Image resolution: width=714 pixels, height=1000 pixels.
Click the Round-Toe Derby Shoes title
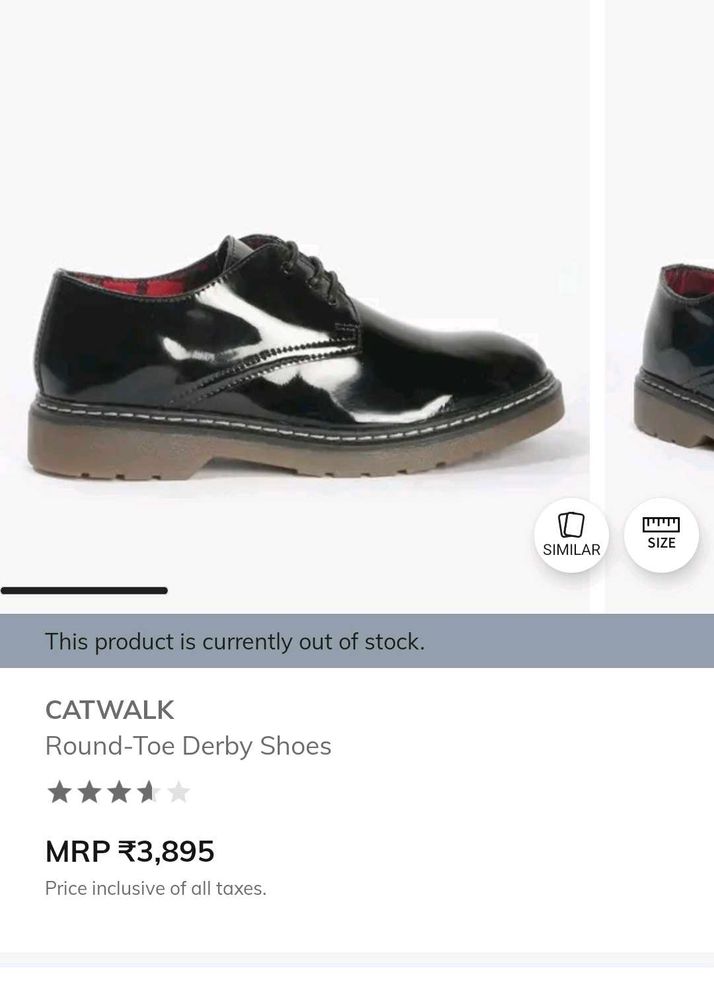point(188,746)
